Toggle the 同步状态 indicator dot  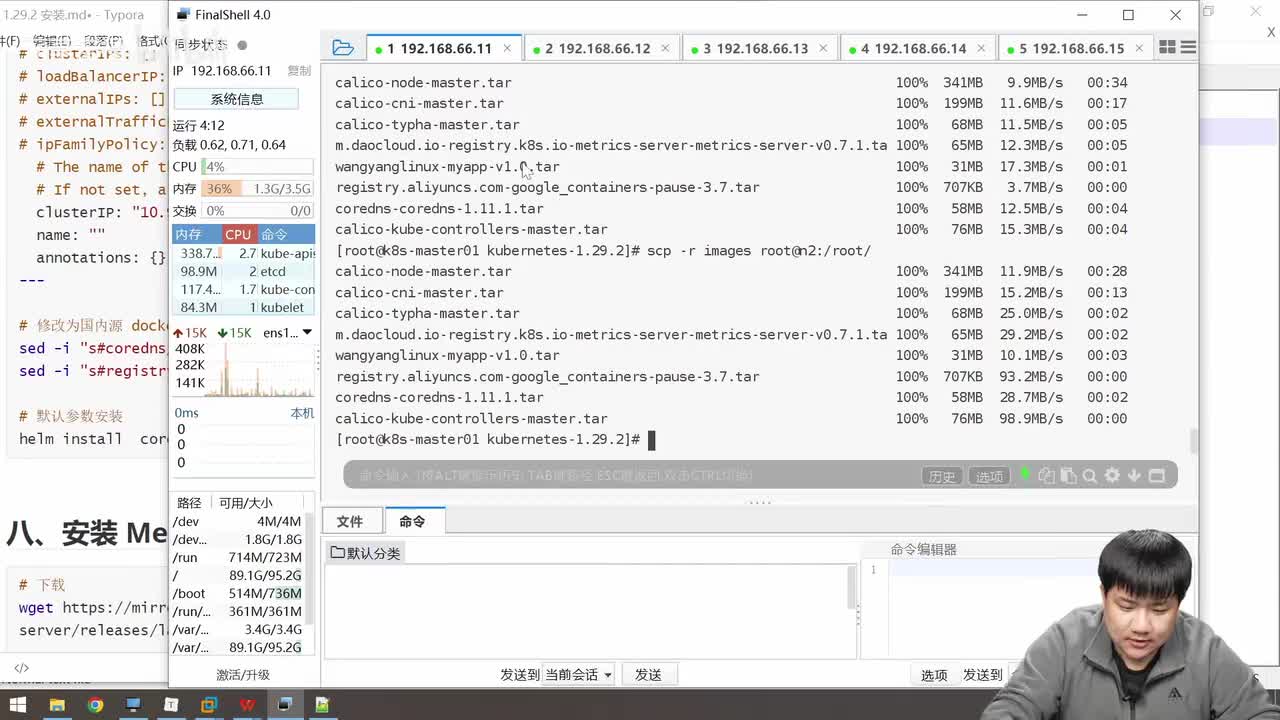pos(242,45)
